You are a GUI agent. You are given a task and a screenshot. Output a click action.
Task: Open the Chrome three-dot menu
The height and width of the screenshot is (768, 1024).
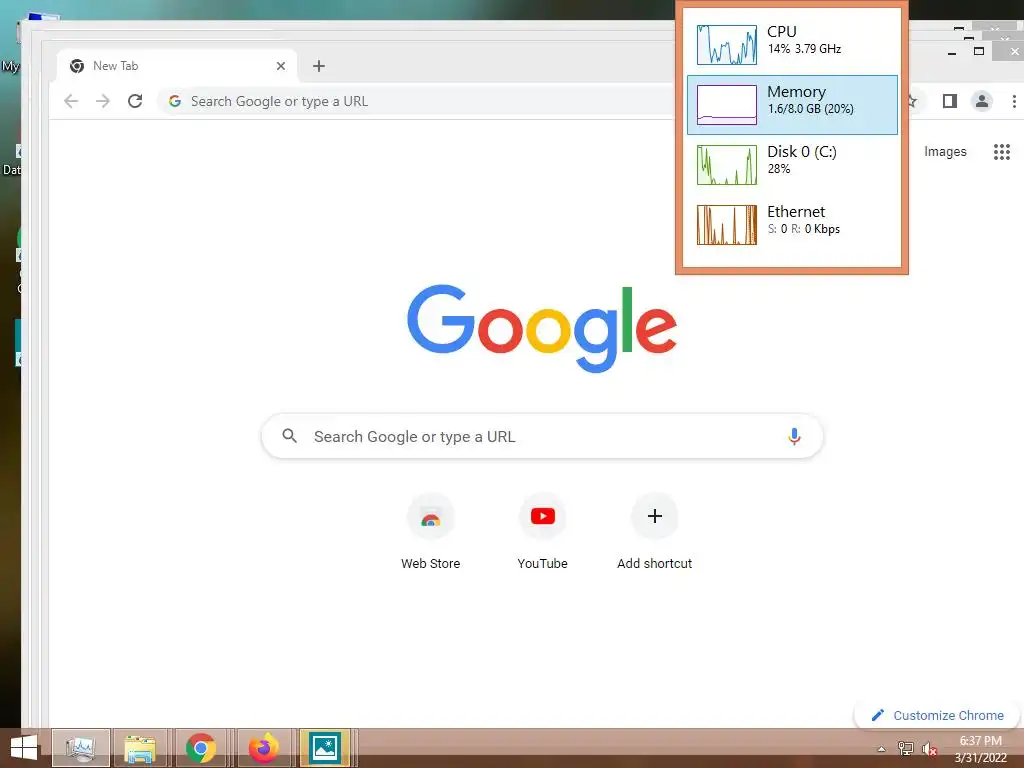[1014, 101]
